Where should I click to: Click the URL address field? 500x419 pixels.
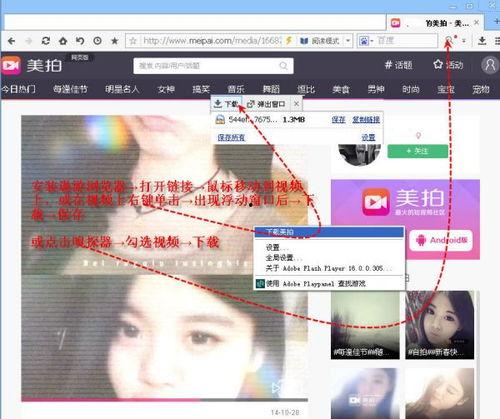coord(212,41)
